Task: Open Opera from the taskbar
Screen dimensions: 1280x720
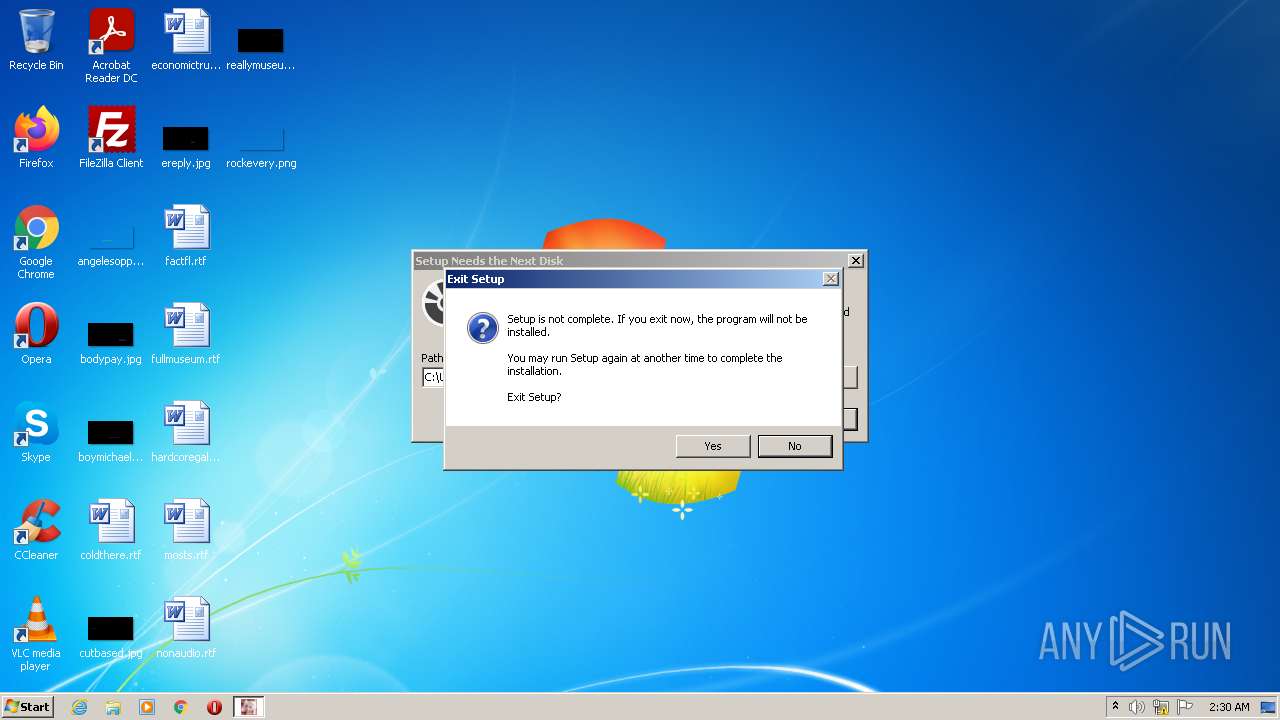Action: (214, 707)
